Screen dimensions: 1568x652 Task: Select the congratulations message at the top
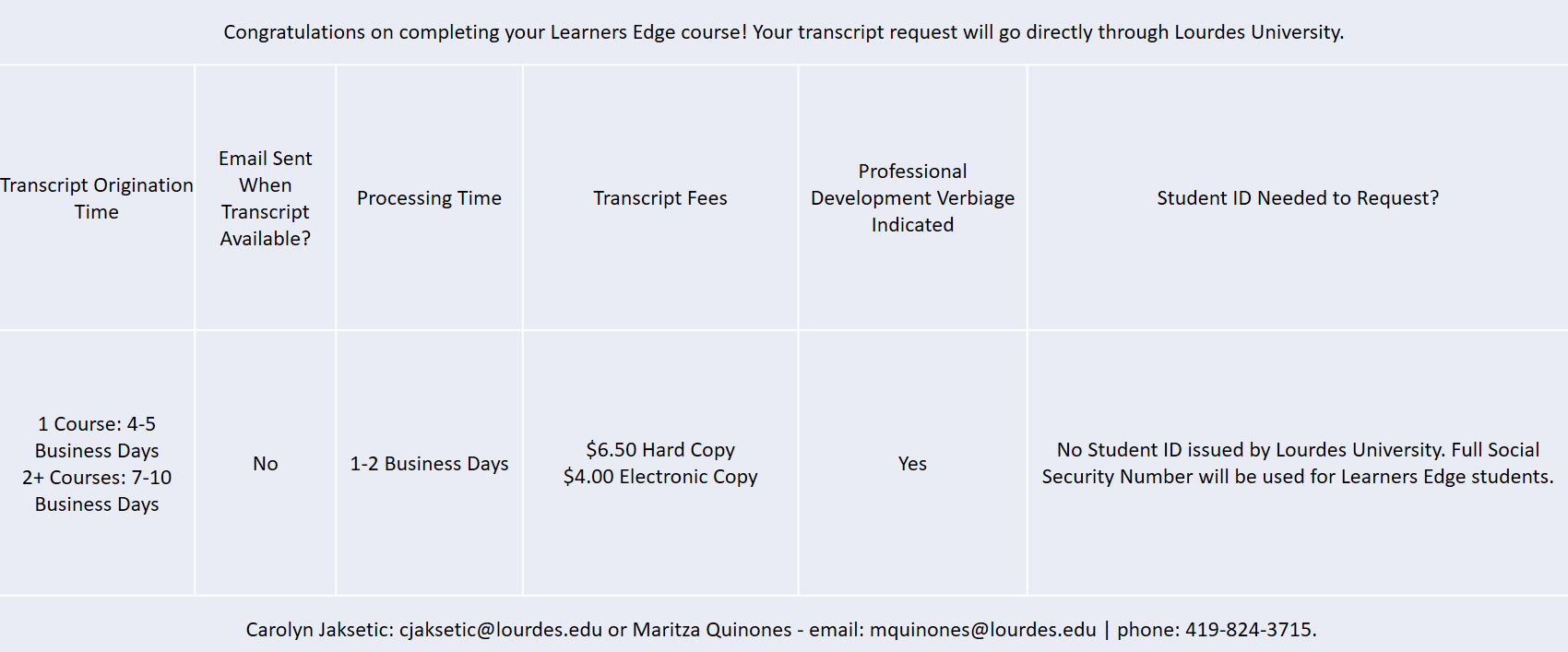tap(783, 32)
